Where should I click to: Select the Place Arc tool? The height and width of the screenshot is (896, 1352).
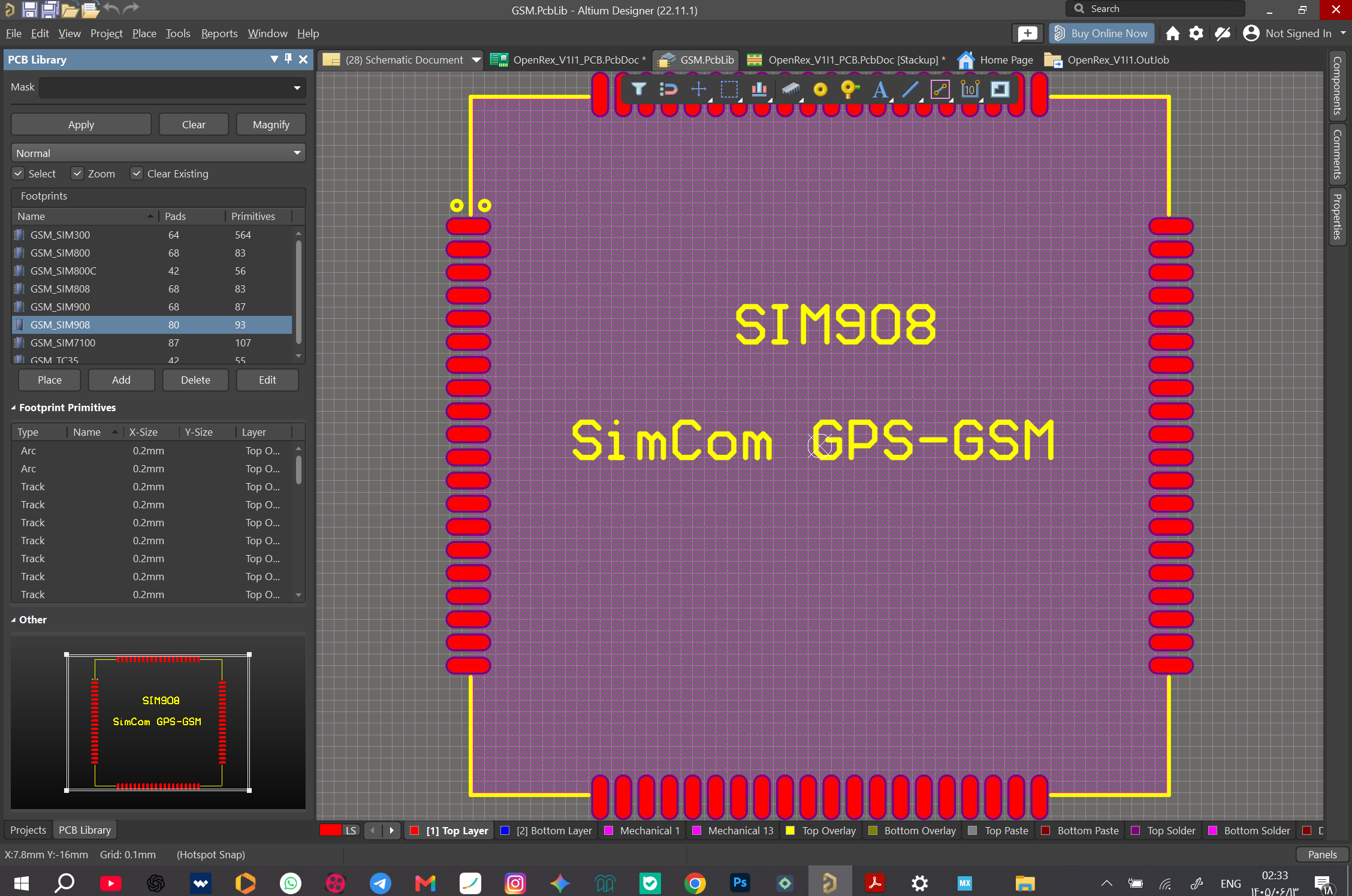[940, 89]
